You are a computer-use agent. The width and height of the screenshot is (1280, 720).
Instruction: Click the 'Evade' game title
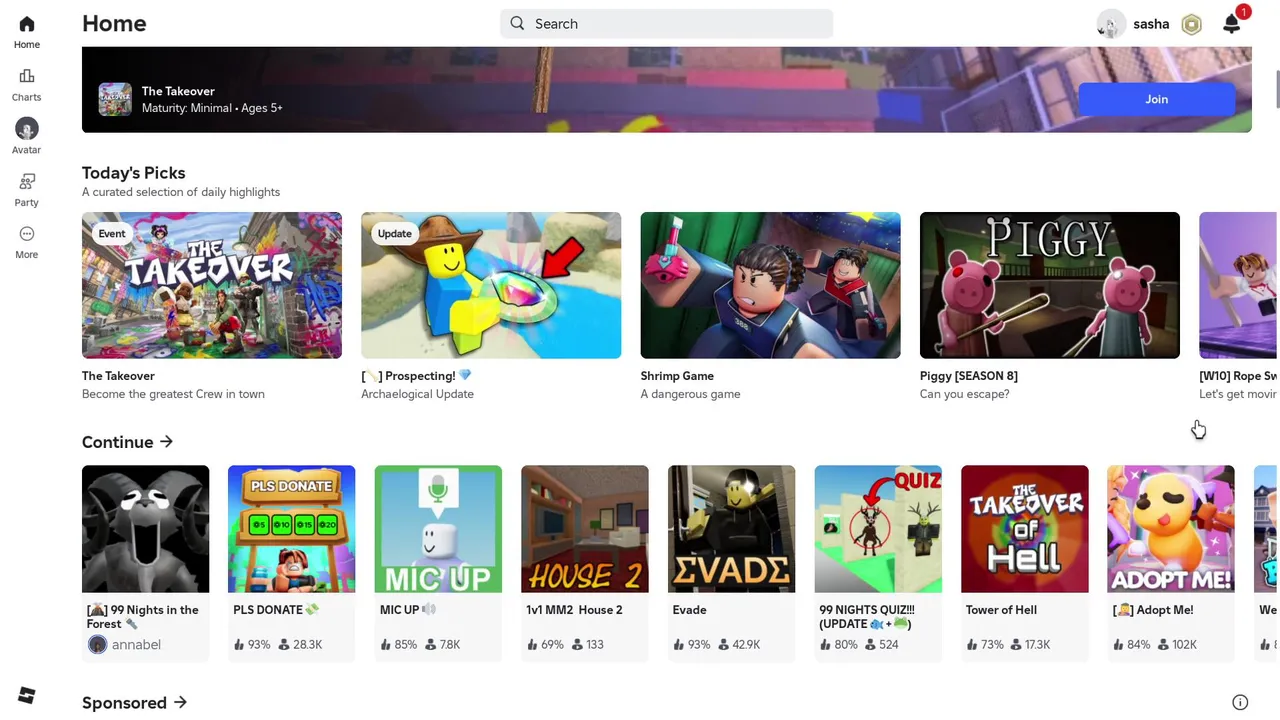690,610
